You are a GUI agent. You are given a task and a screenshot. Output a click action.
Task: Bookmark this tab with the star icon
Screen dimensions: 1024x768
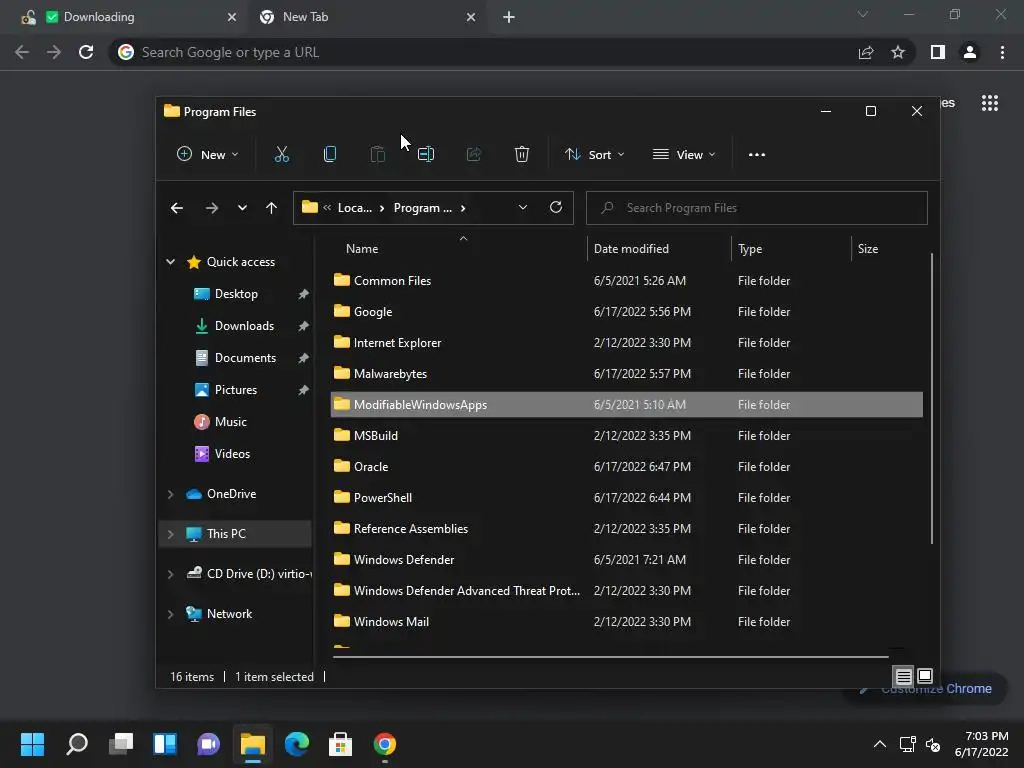(x=898, y=52)
